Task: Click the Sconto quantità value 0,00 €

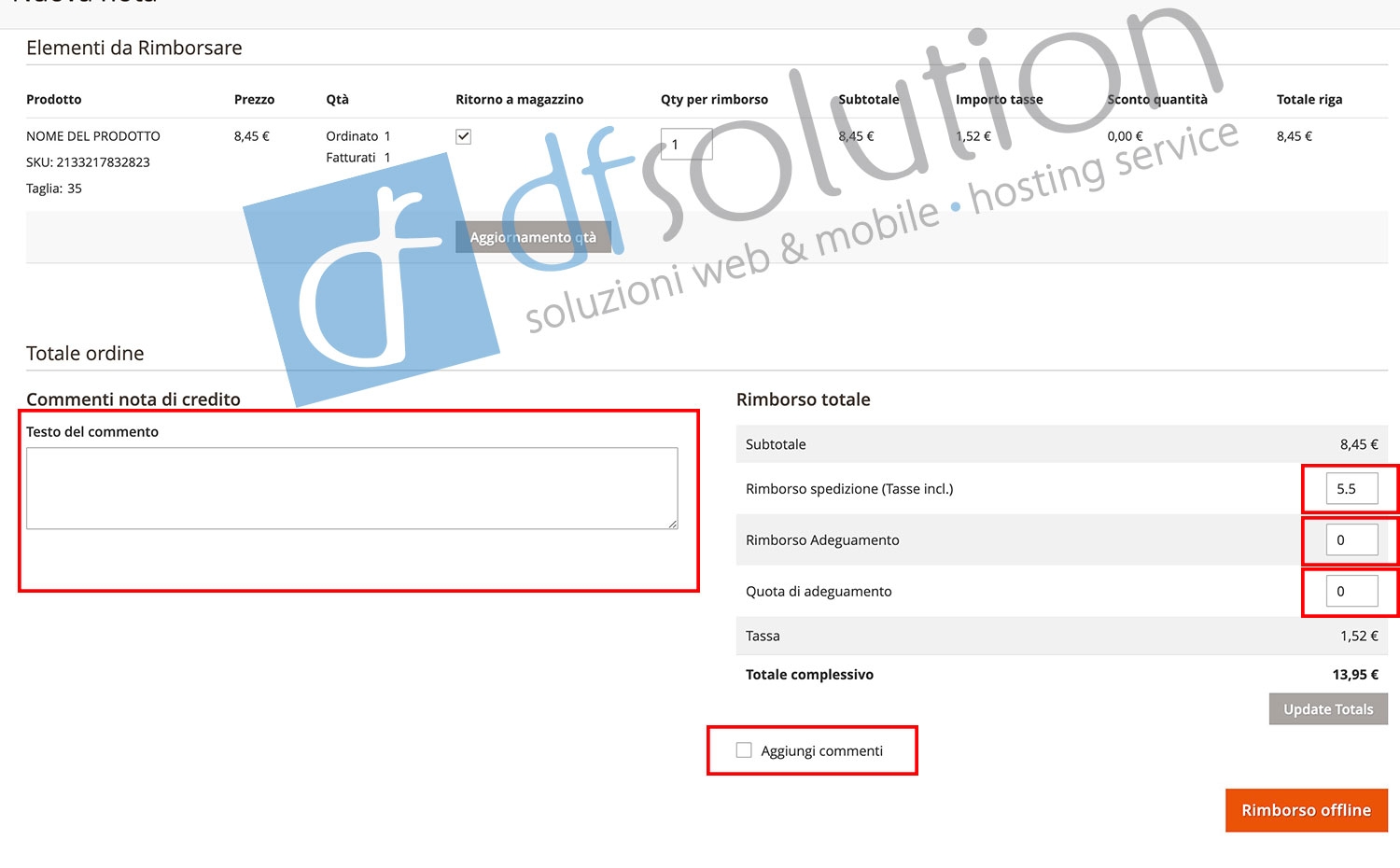Action: [1125, 136]
